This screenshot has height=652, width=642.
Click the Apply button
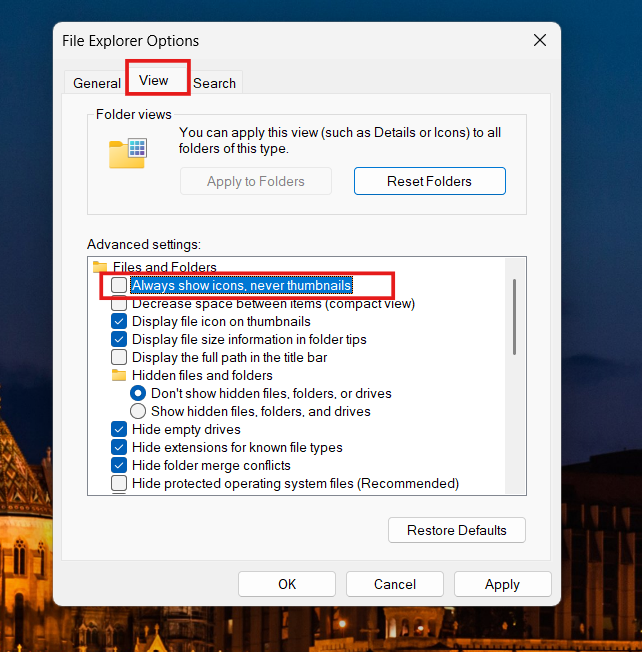[x=502, y=584]
